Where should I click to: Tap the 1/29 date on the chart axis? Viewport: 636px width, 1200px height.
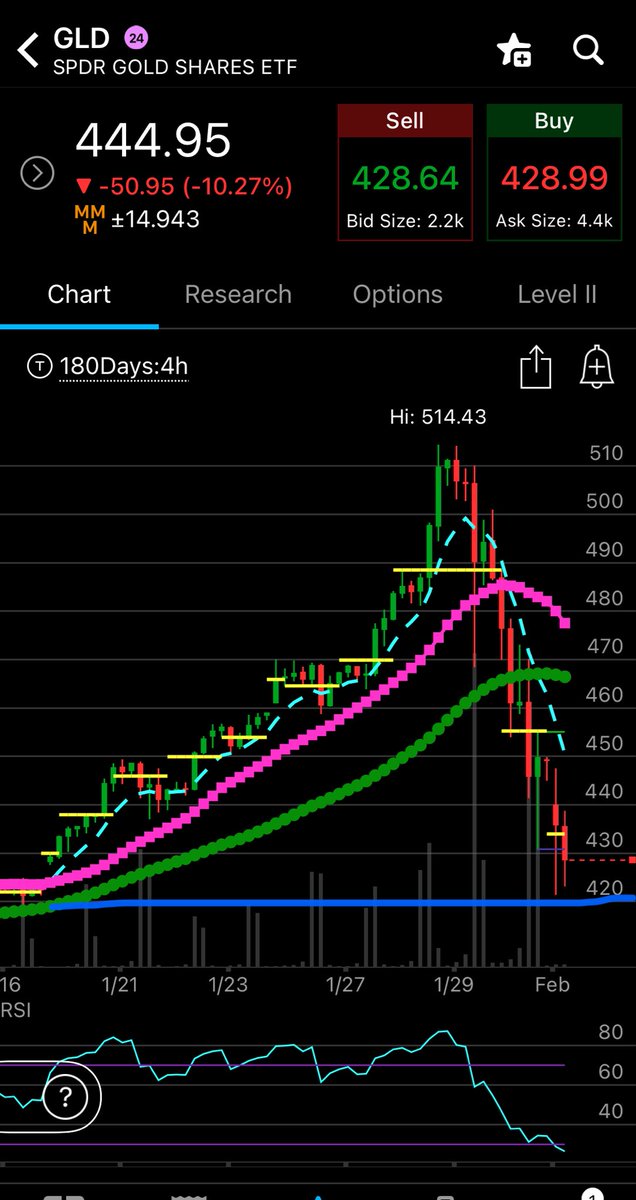point(455,985)
